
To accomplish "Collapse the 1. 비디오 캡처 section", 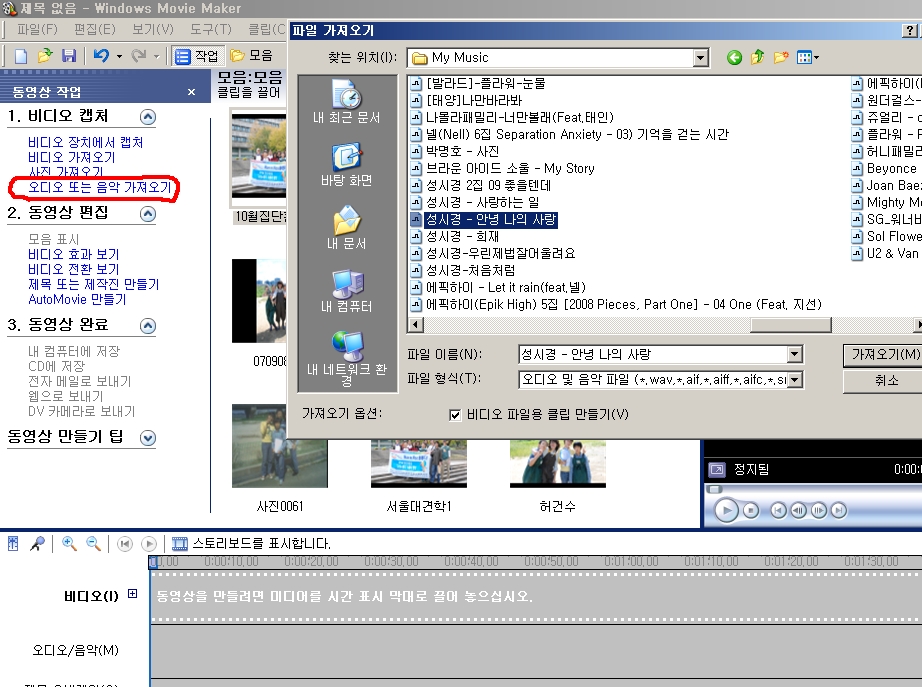I will [148, 117].
